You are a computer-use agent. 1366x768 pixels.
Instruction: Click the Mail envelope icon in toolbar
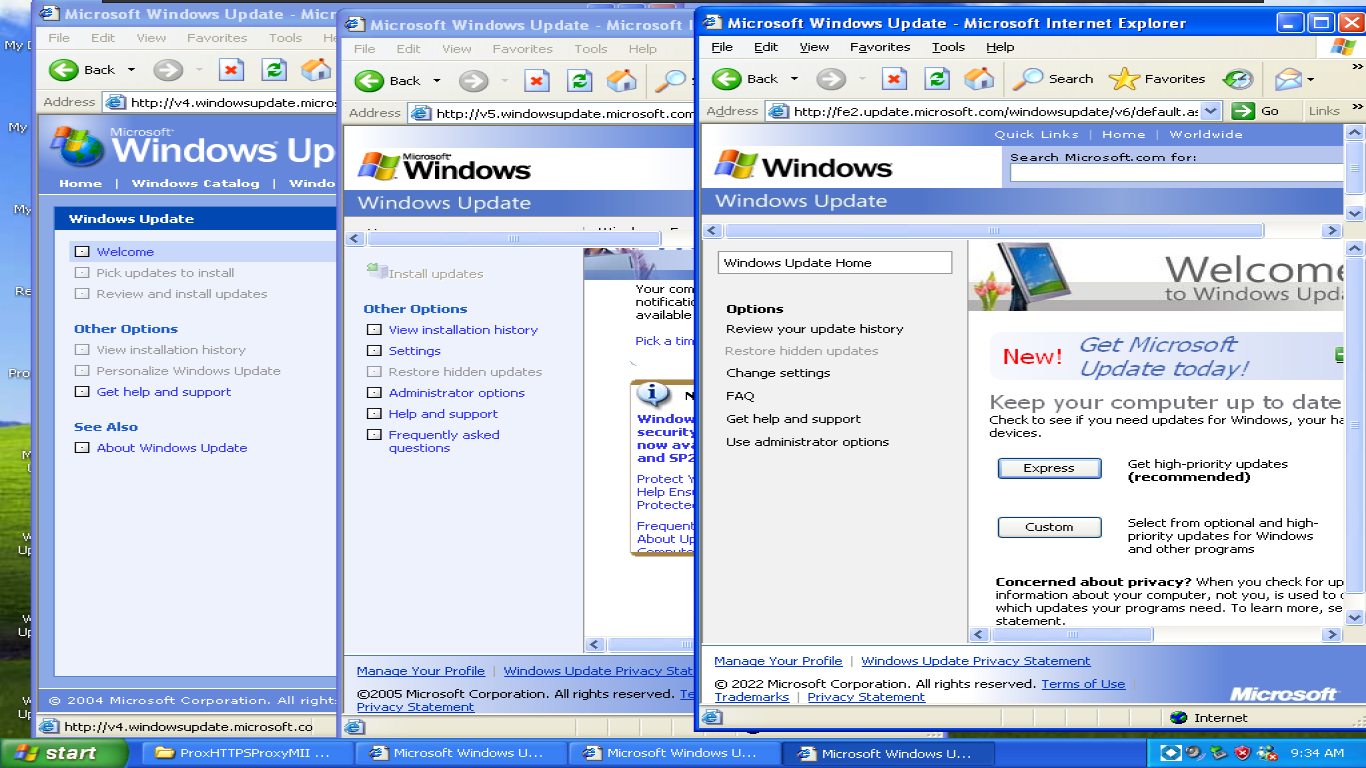[1288, 79]
